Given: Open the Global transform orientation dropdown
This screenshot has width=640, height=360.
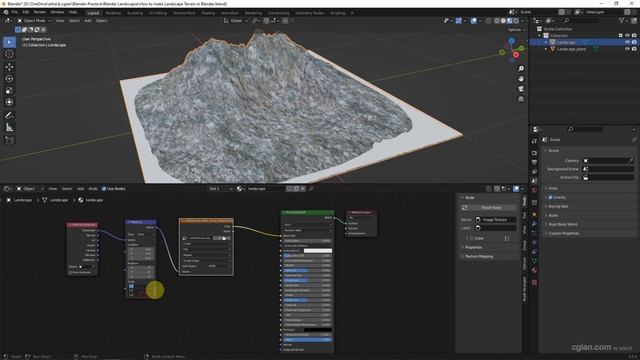Looking at the screenshot, I should click(236, 20).
